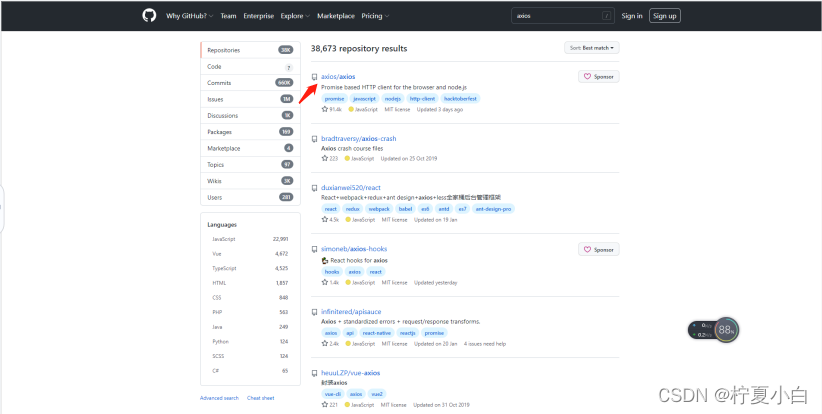This screenshot has width=822, height=414.
Task: Open Marketplace in the top navigation
Action: pos(336,16)
